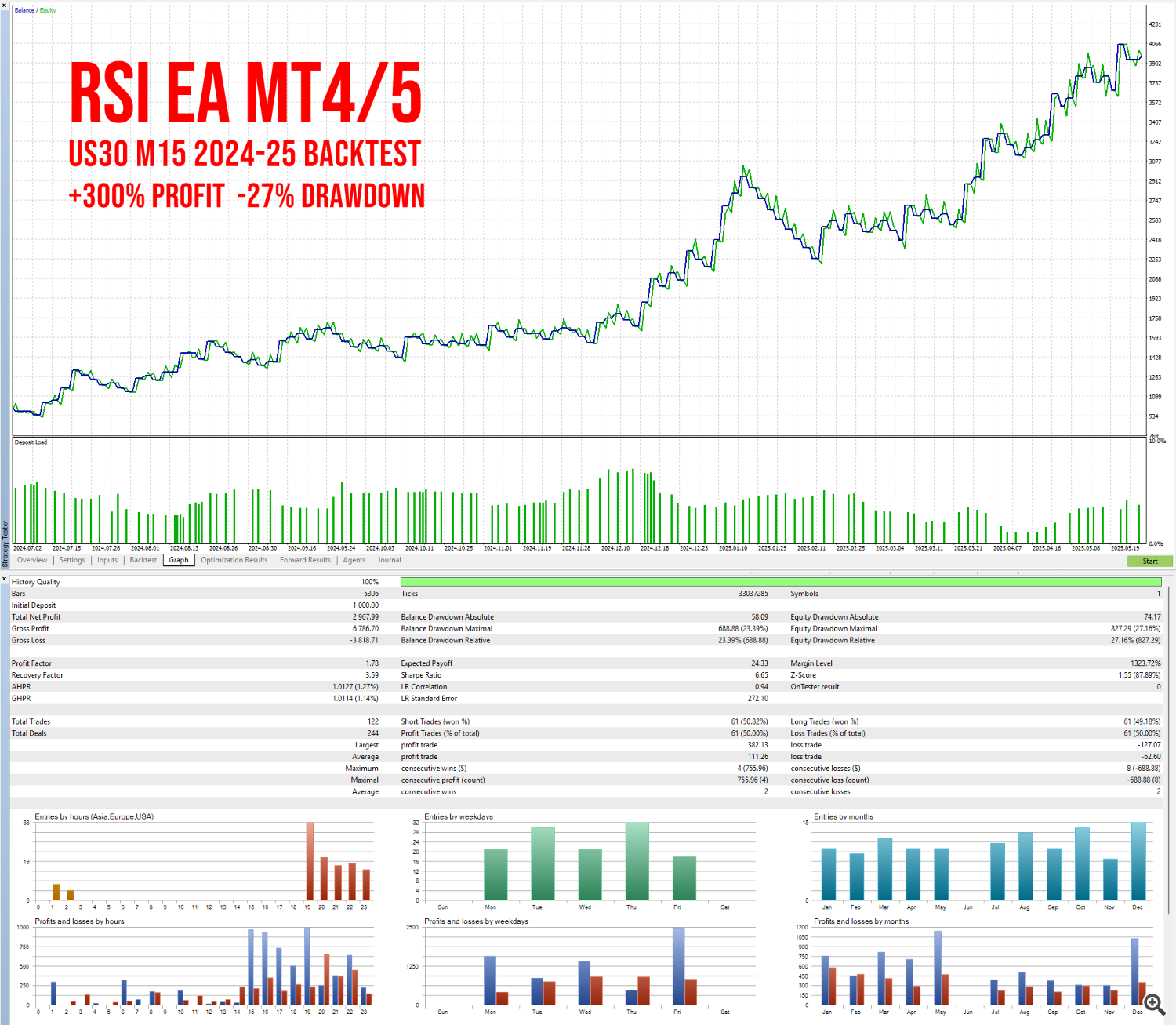Click the Profit Factor value 1.78
Image resolution: width=1176 pixels, height=1025 pixels.
click(372, 663)
